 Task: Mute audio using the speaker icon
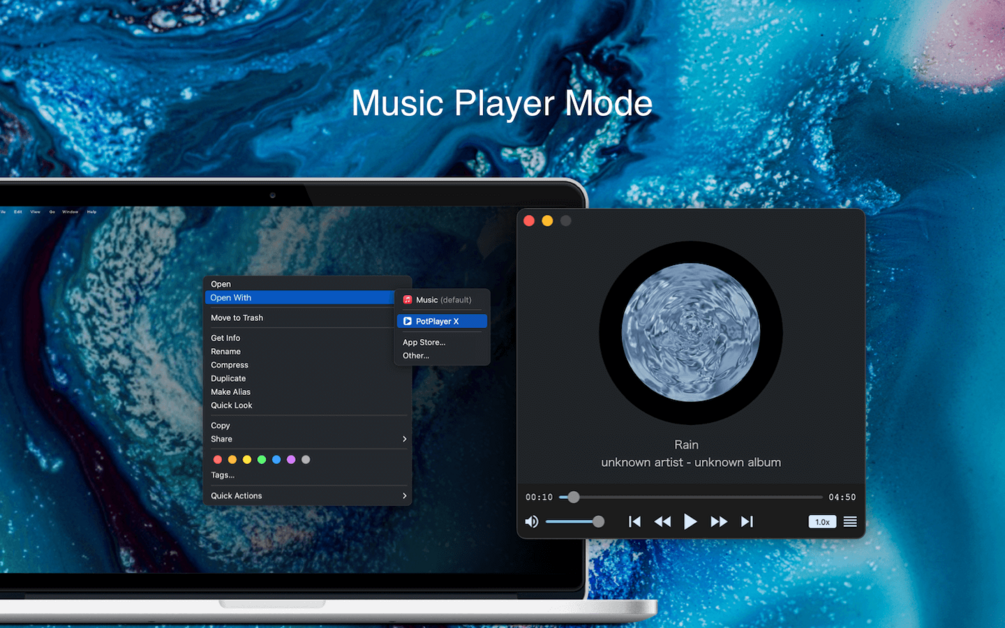(531, 520)
